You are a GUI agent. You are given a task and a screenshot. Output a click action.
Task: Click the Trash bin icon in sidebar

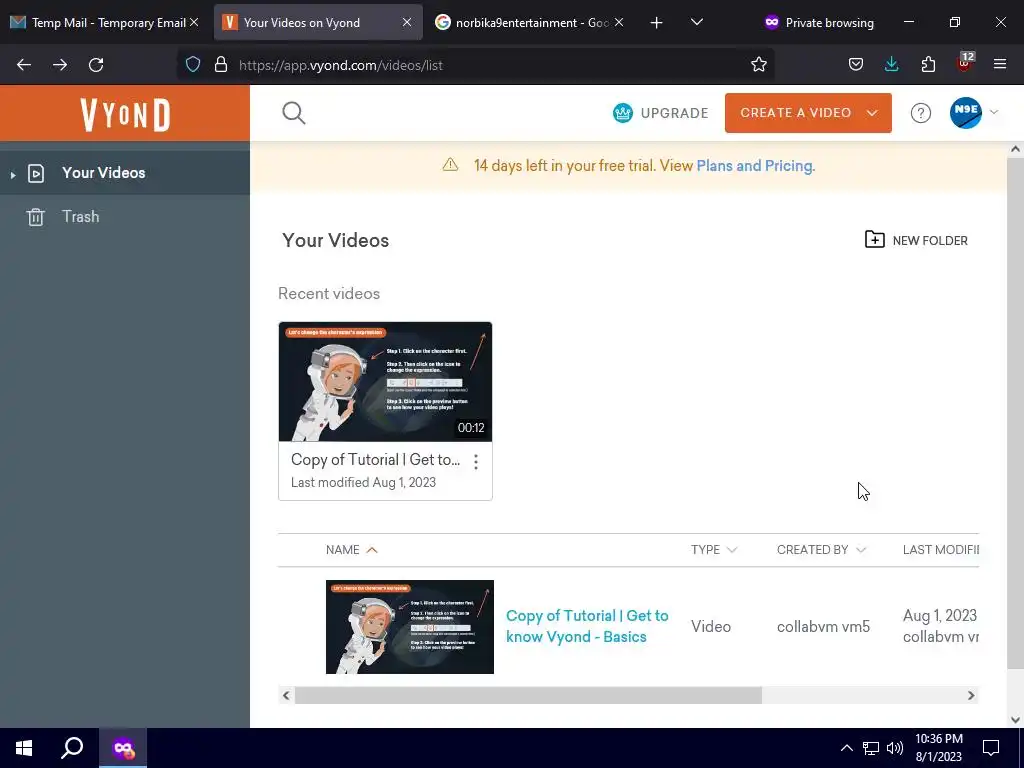(x=35, y=217)
